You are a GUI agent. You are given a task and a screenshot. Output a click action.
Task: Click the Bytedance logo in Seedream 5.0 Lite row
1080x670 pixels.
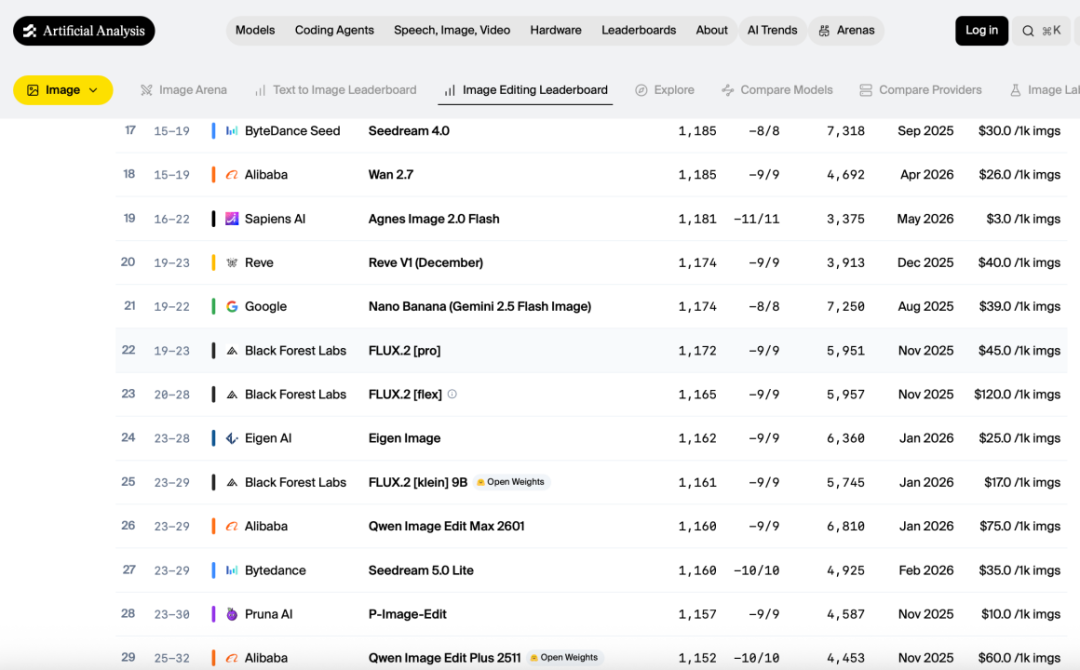(x=232, y=570)
